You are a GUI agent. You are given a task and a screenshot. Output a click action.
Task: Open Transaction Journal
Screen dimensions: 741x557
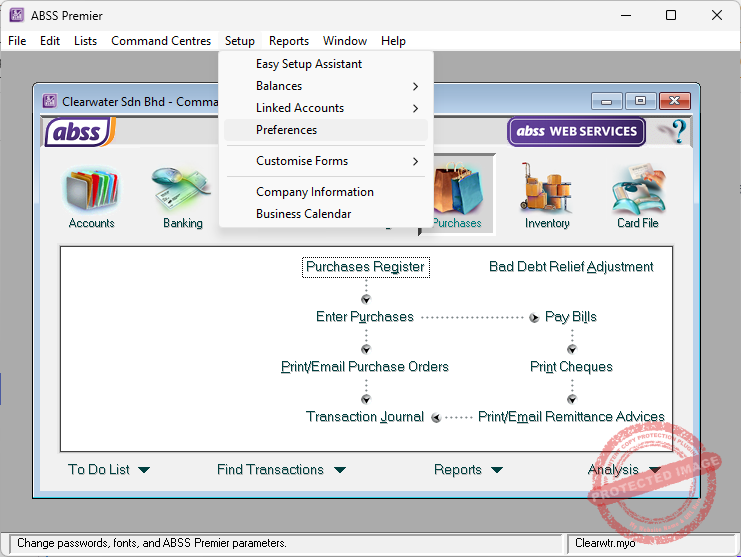pyautogui.click(x=364, y=417)
